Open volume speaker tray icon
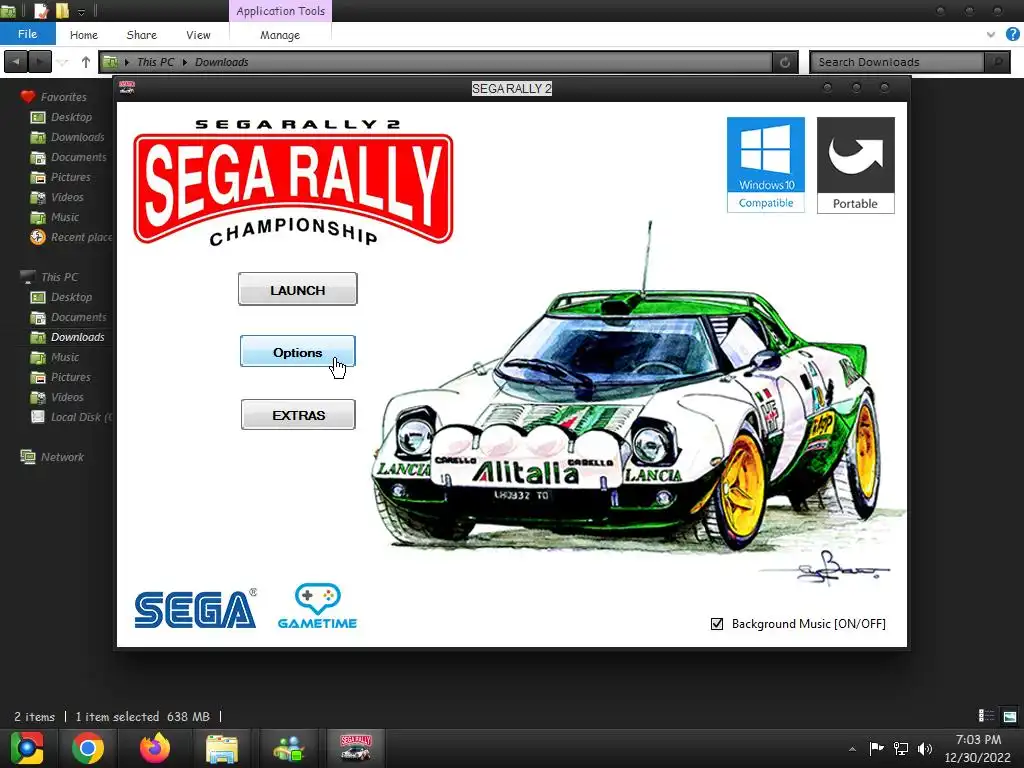Image resolution: width=1024 pixels, height=768 pixels. coord(925,748)
